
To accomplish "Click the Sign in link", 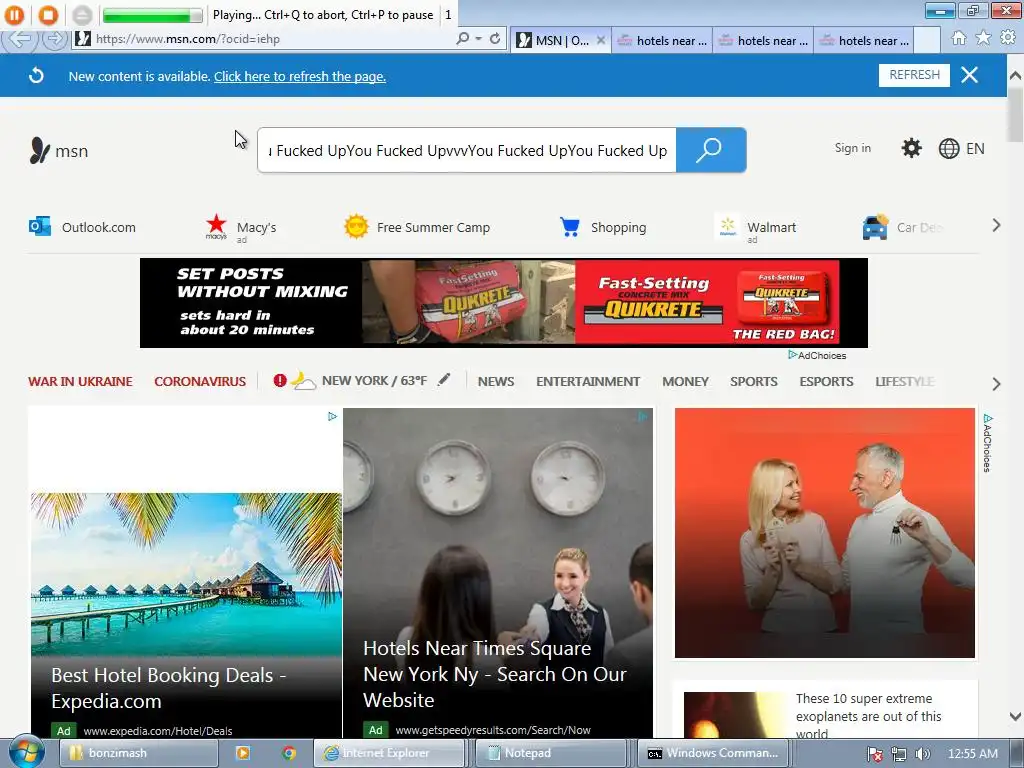I will tap(852, 148).
